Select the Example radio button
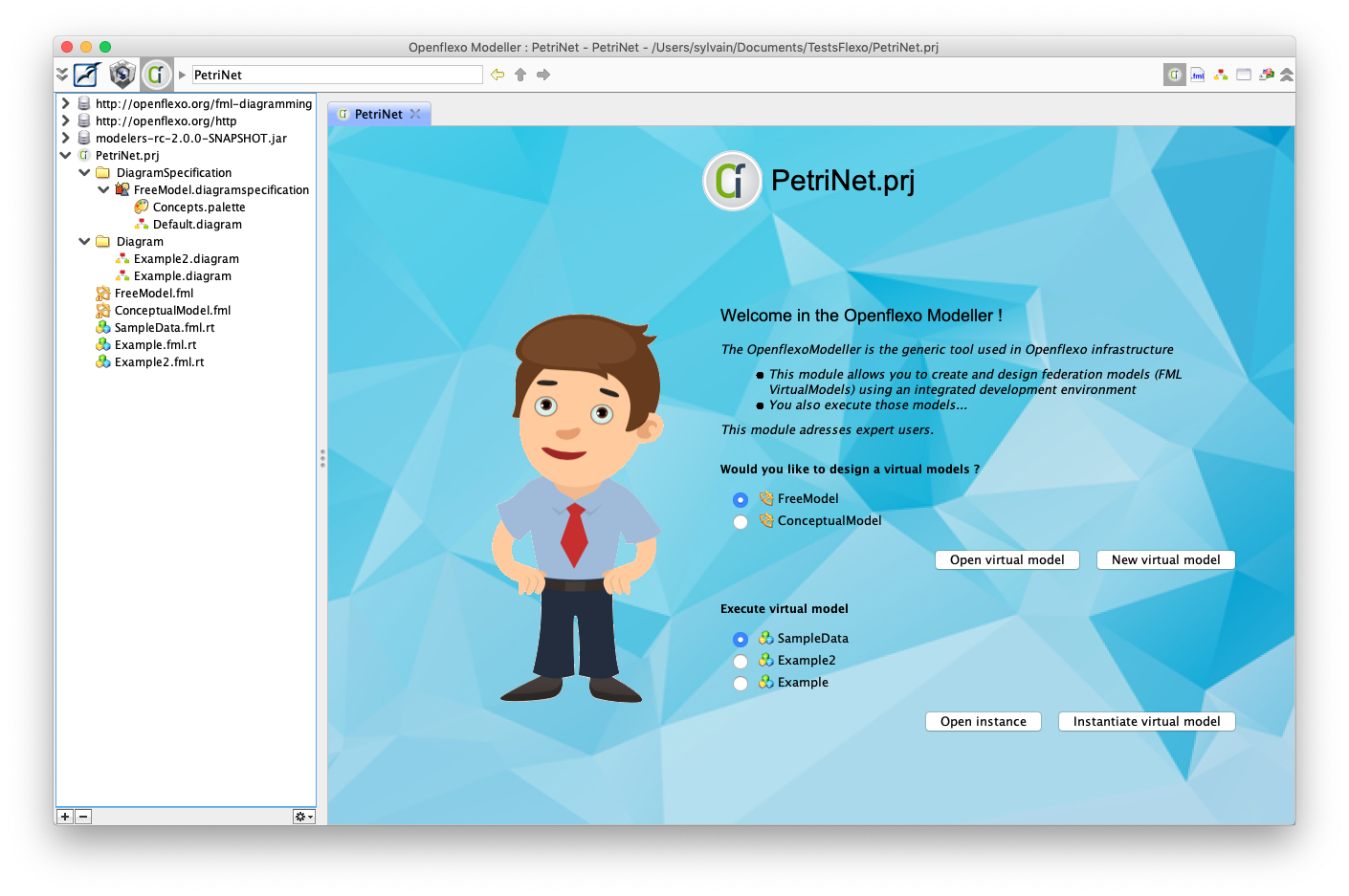Image resolution: width=1349 pixels, height=896 pixels. 741,684
